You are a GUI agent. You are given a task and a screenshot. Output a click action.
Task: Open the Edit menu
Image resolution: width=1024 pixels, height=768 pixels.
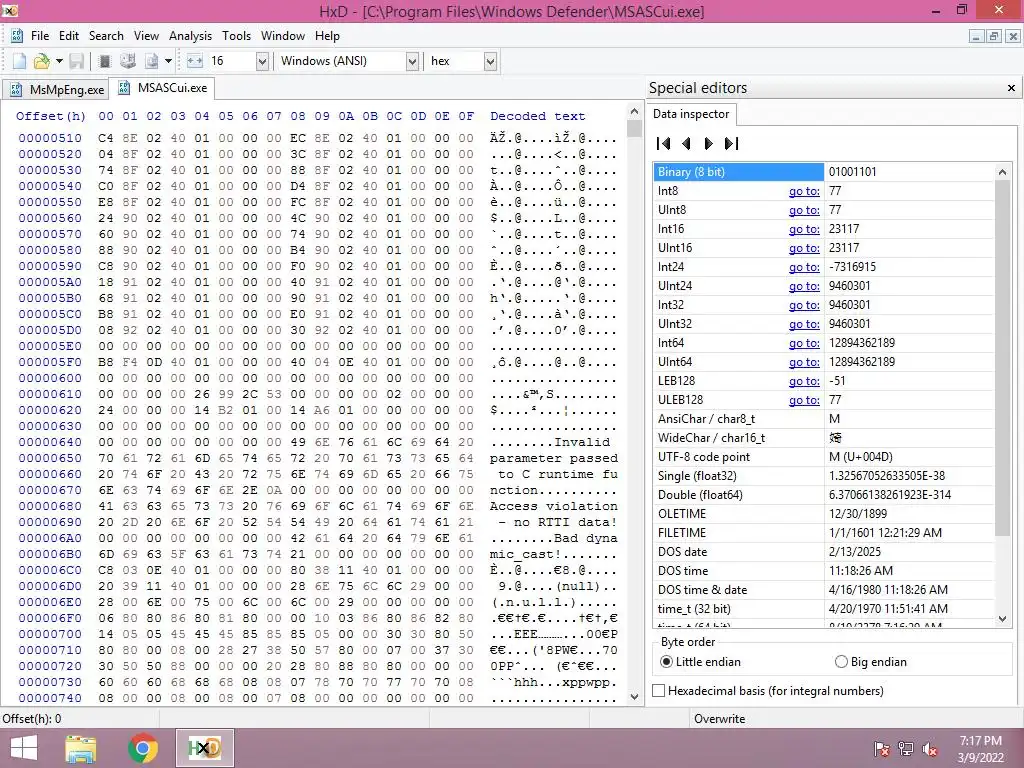tap(69, 36)
